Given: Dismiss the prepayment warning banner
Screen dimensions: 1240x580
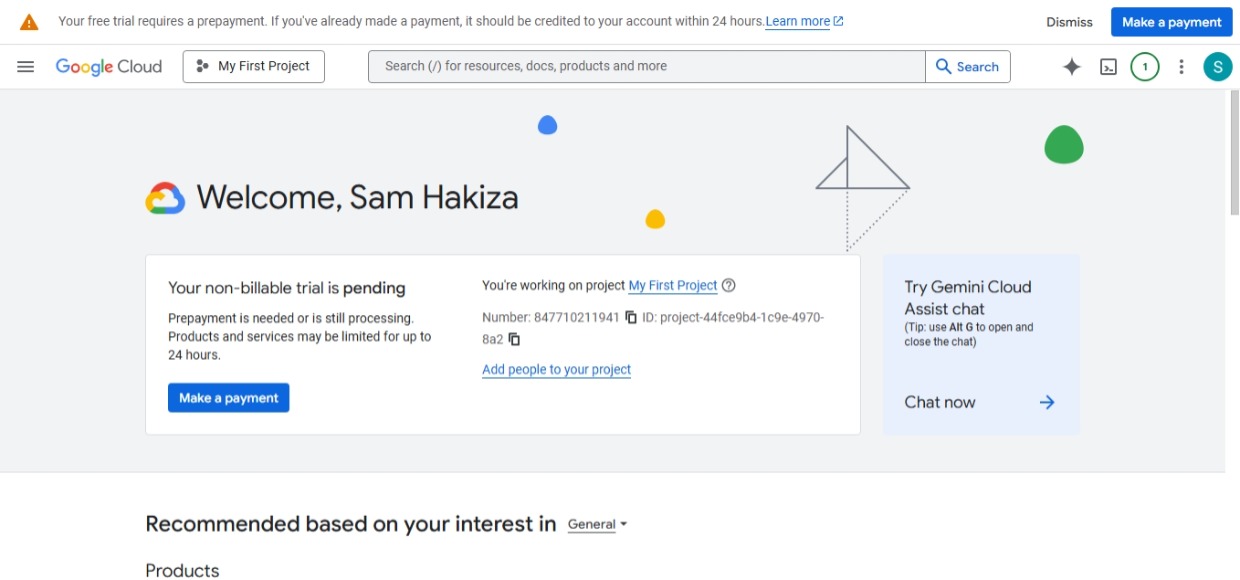Looking at the screenshot, I should pos(1069,22).
